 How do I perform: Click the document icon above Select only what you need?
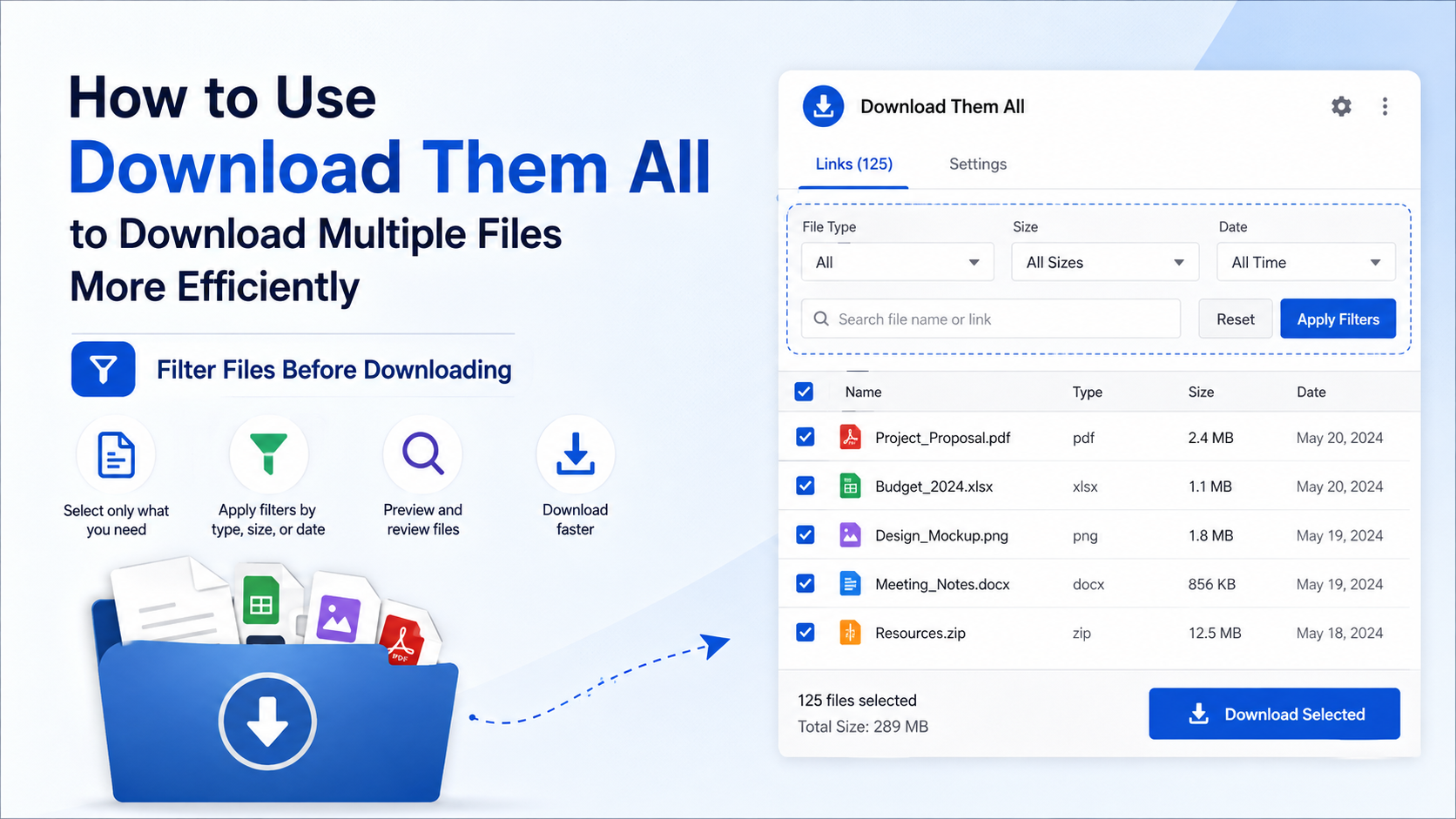[x=116, y=454]
